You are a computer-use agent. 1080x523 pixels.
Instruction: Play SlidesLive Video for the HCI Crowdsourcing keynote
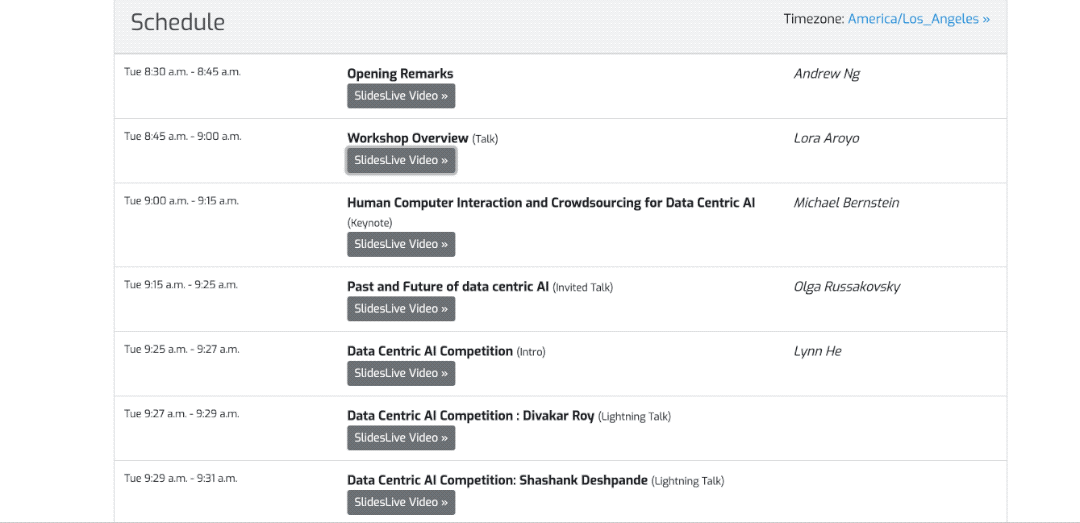[401, 244]
